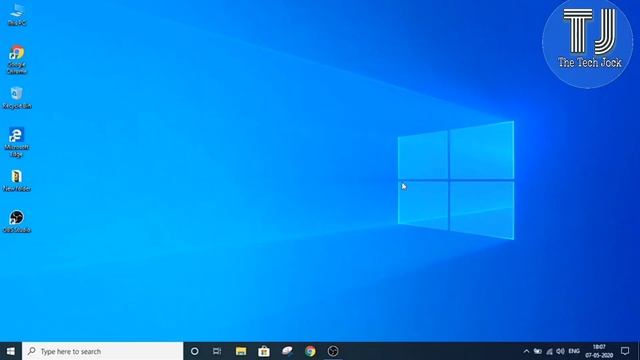Select the Recycle Bin desktop icon
This screenshot has height=360, width=640.
17,98
